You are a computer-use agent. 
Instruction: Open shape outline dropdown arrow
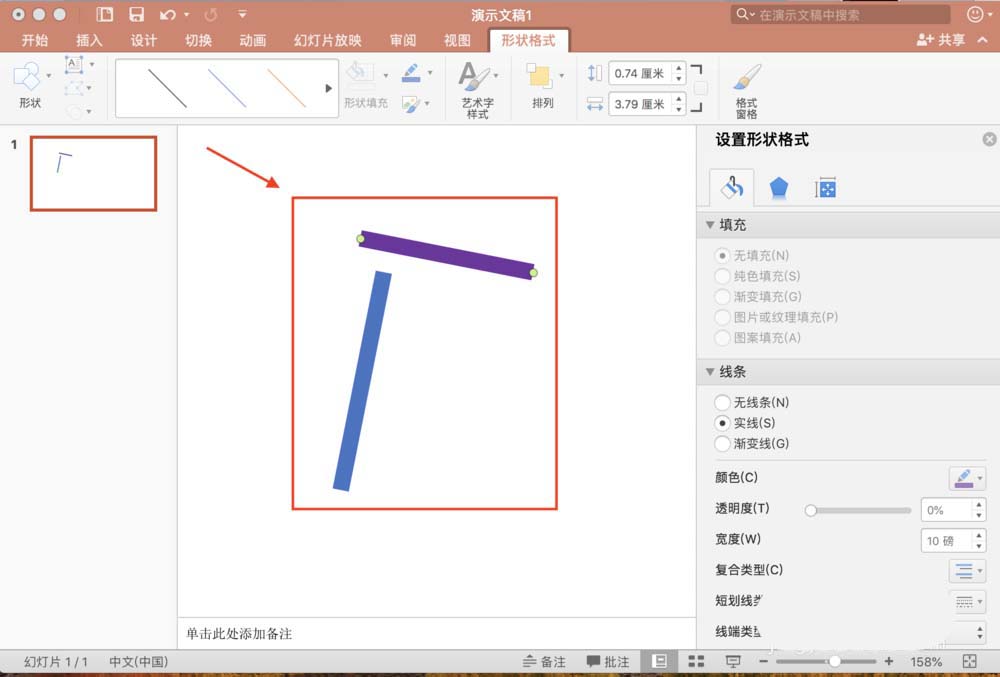[430, 73]
